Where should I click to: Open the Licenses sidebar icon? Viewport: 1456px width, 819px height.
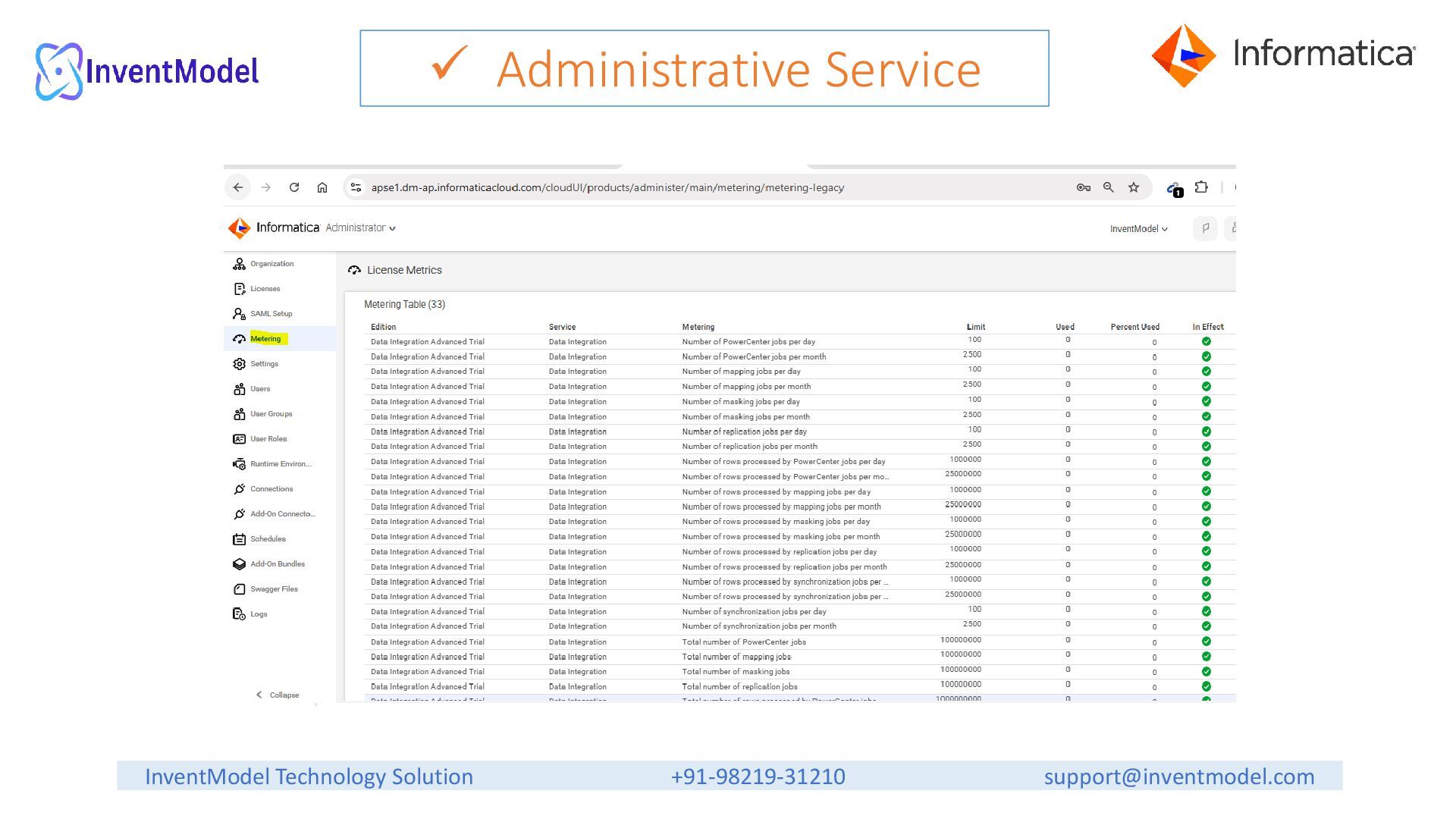[x=239, y=289]
